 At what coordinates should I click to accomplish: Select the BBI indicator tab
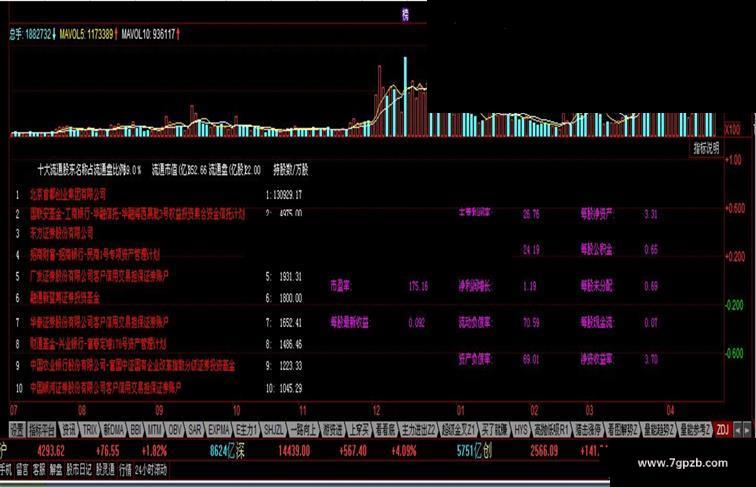pos(136,430)
